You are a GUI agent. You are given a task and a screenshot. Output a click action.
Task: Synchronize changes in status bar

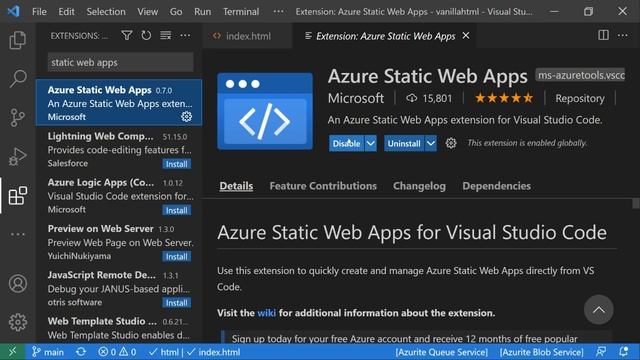(x=81, y=352)
